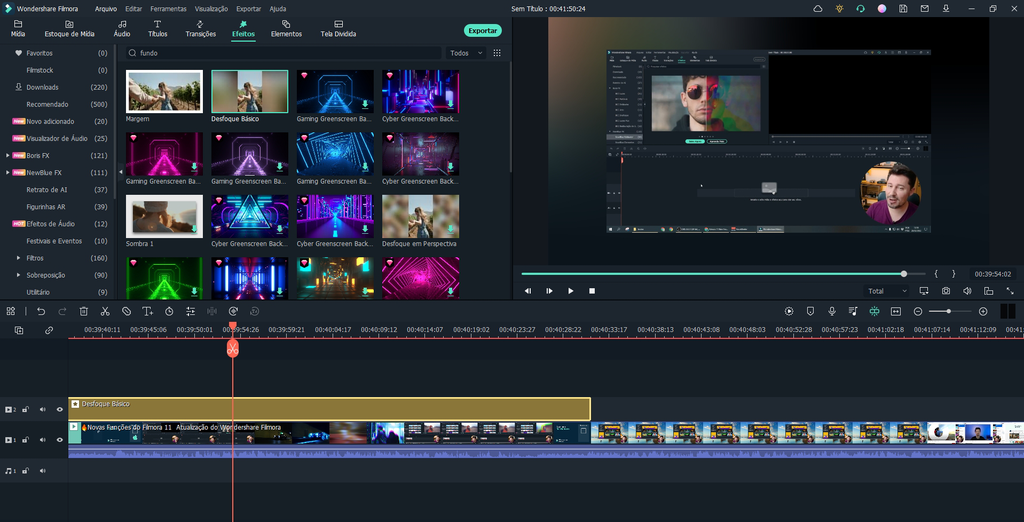Click the Exportar button
The height and width of the screenshot is (522, 1024).
click(x=483, y=31)
